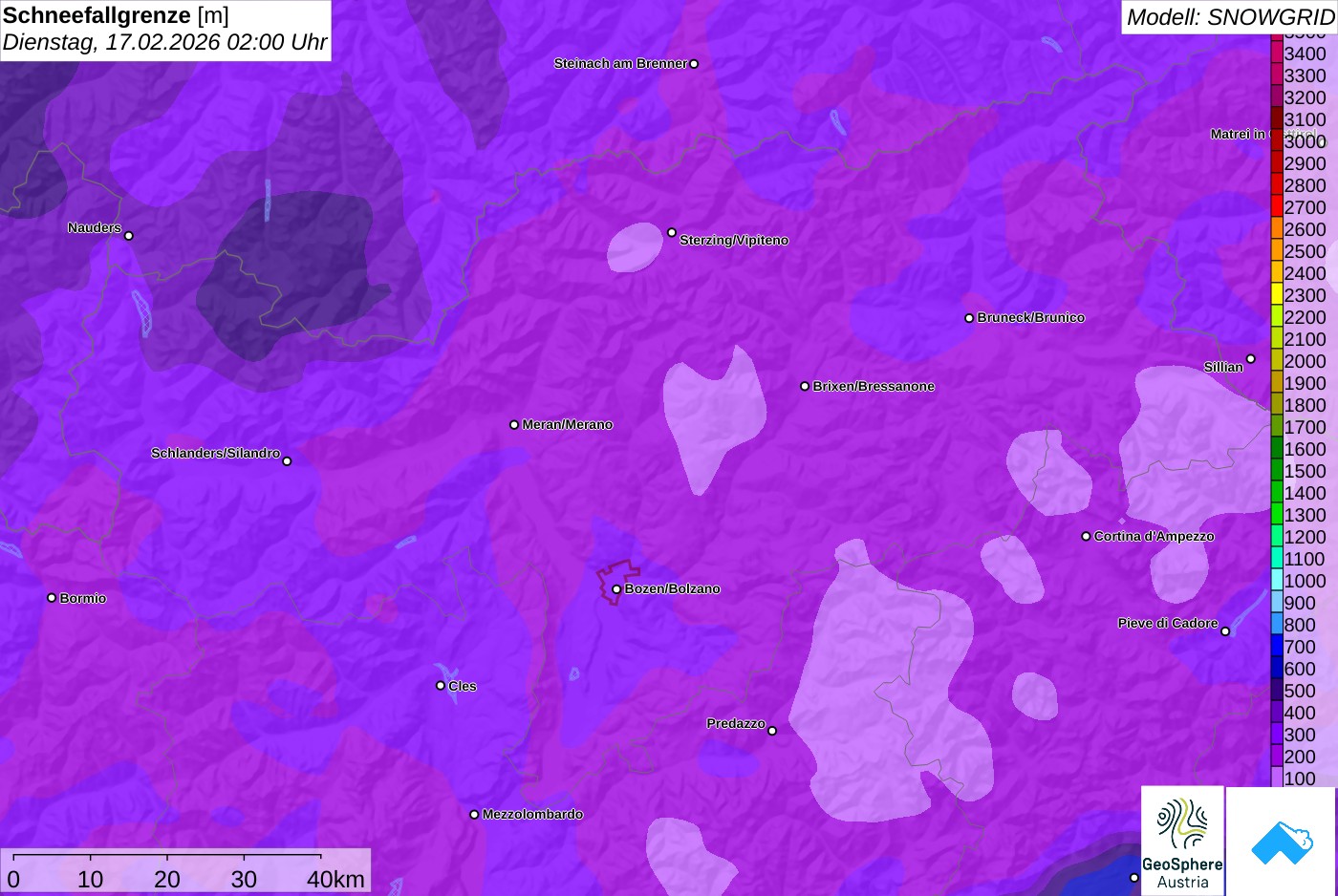Image resolution: width=1338 pixels, height=896 pixels.
Task: Click the 500 legend value
Action: coord(1300,691)
